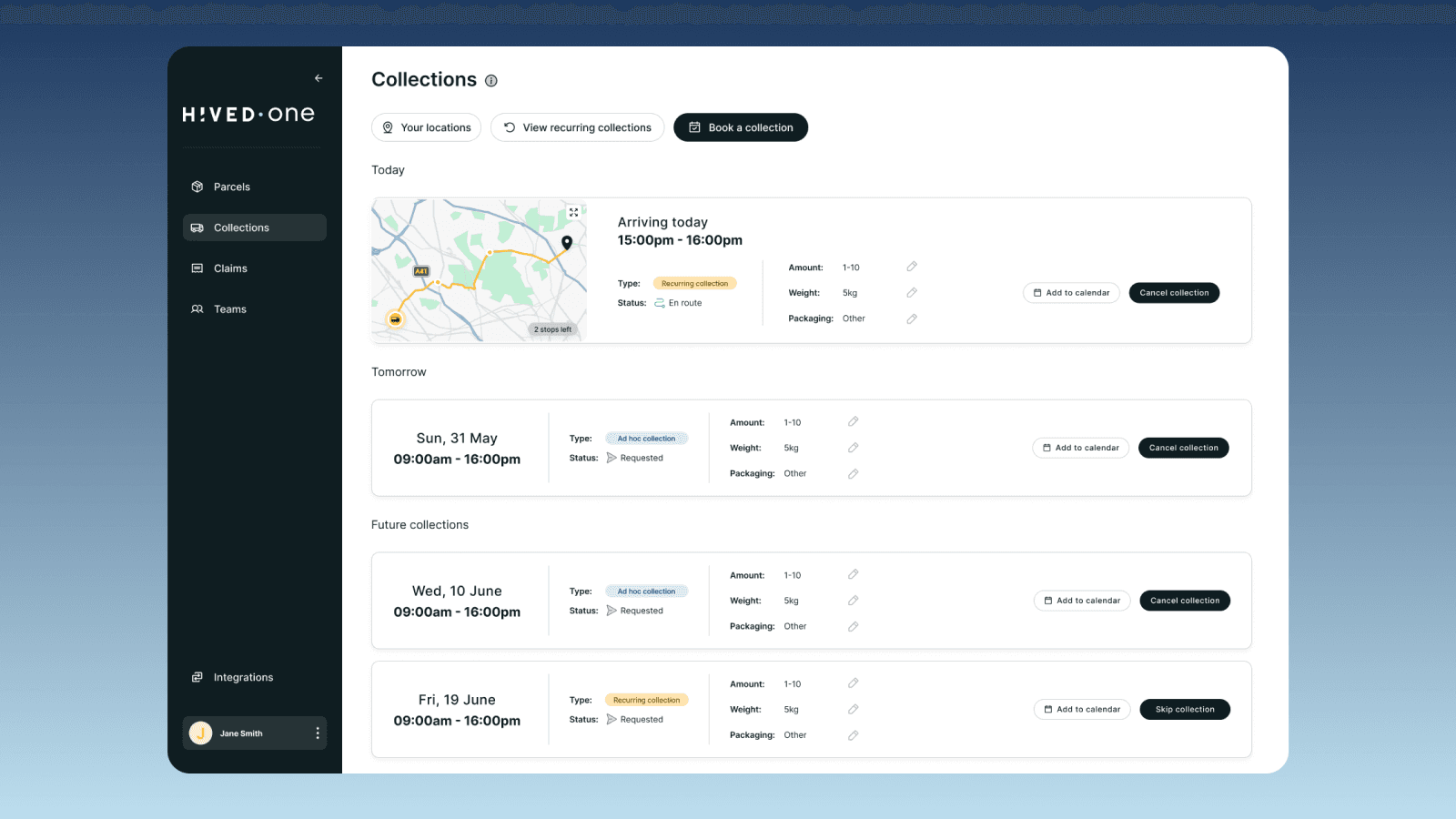Edit today's Weight using the pencil icon
Viewport: 1456px width, 819px height.
[x=912, y=292]
